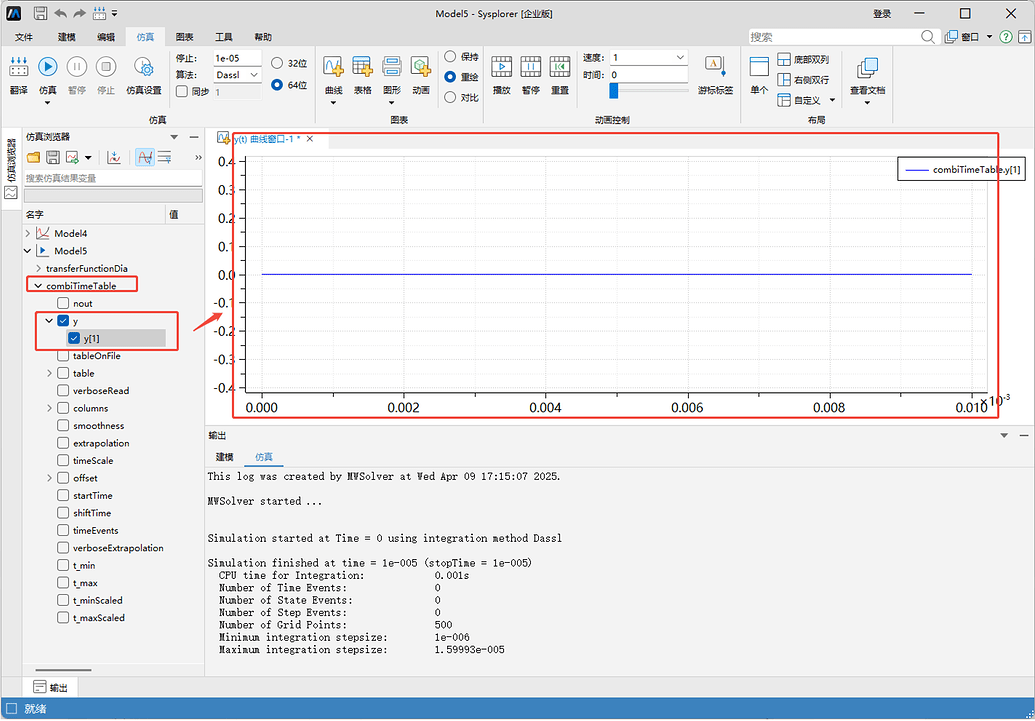The image size is (1035, 721).
Task: Click the 输出 button at bottom
Action: [x=51, y=687]
